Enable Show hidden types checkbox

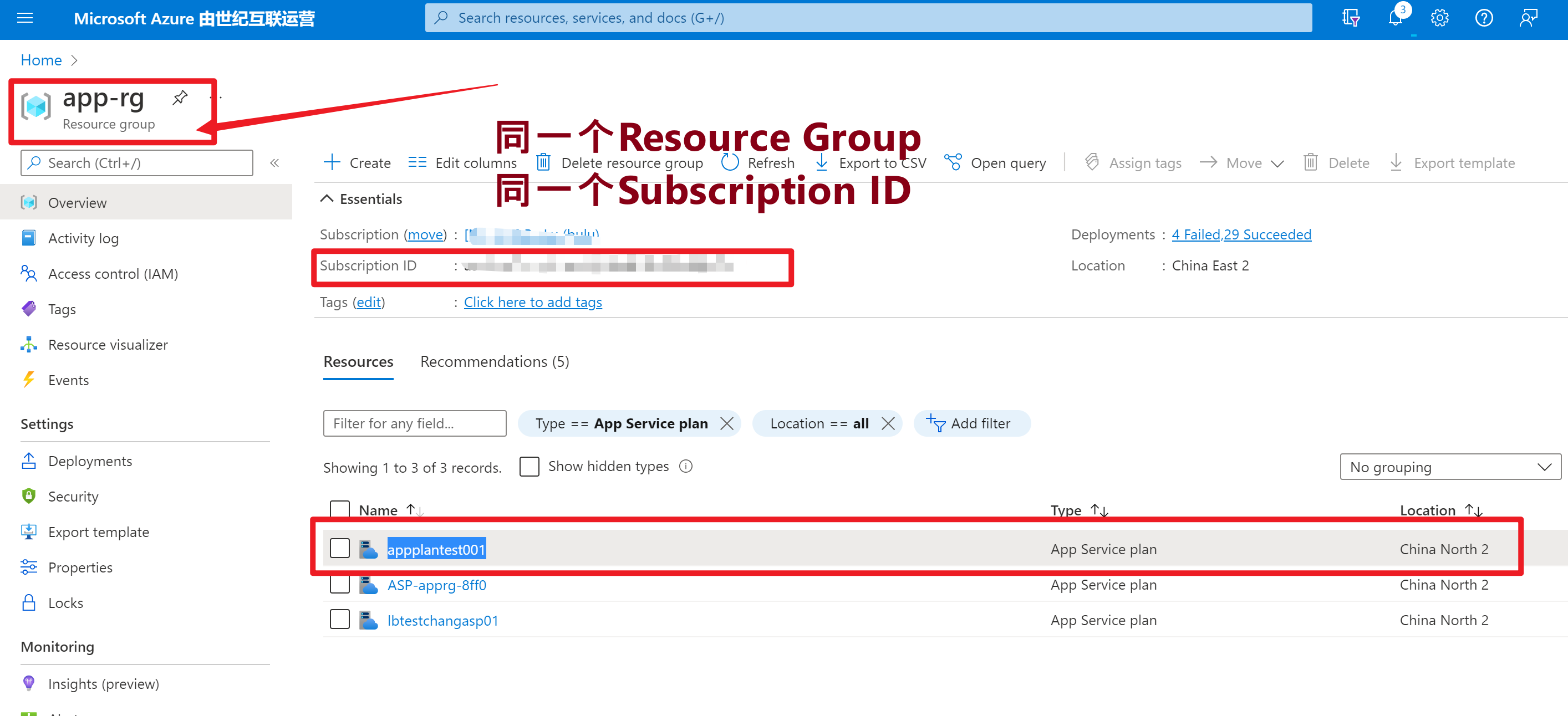(529, 467)
